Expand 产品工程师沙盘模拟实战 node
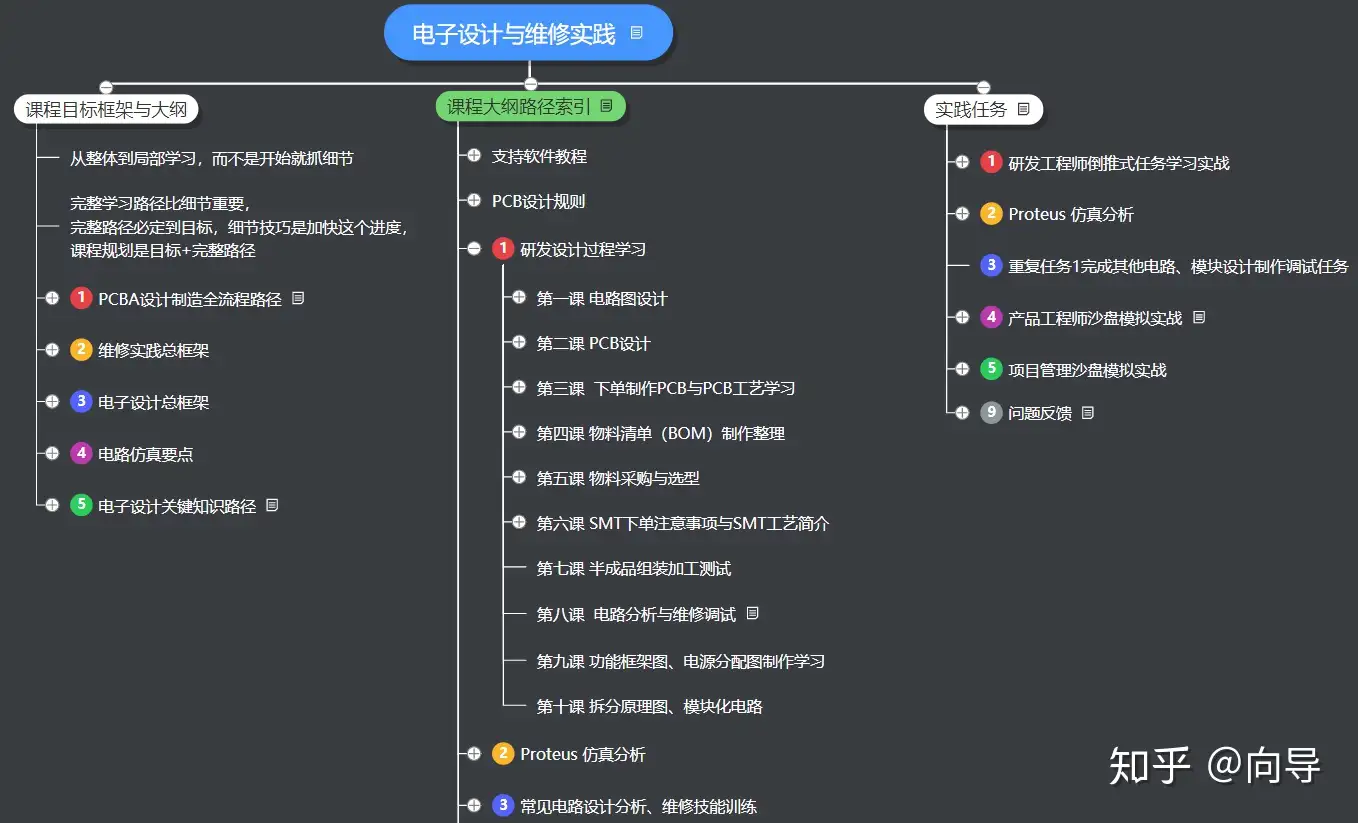Viewport: 1358px width, 823px height. point(962,317)
